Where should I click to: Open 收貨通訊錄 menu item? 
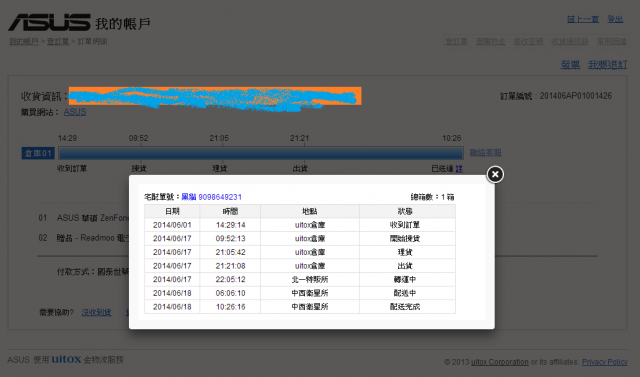tap(570, 42)
